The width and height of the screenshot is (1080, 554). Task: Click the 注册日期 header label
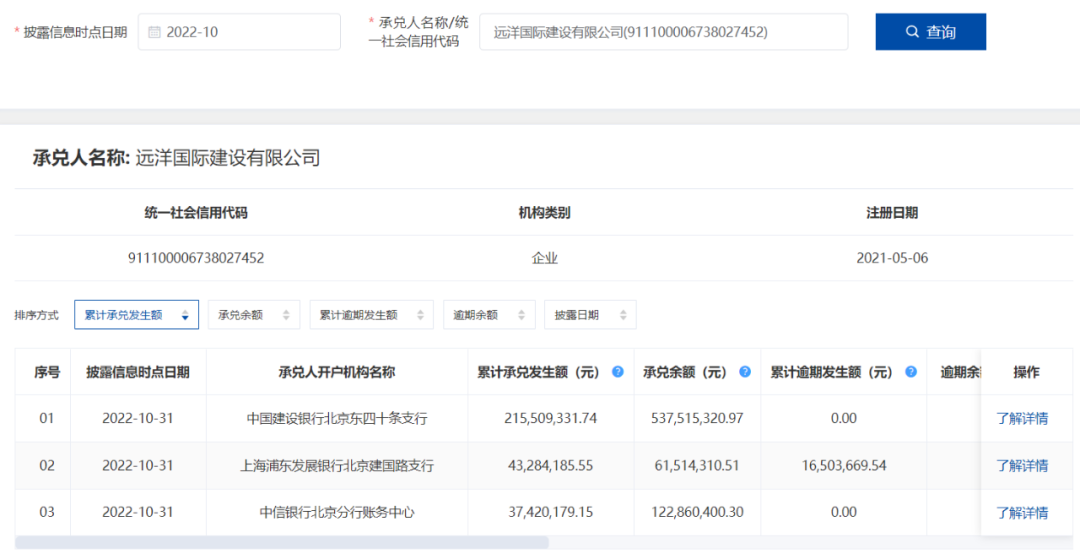pos(892,213)
